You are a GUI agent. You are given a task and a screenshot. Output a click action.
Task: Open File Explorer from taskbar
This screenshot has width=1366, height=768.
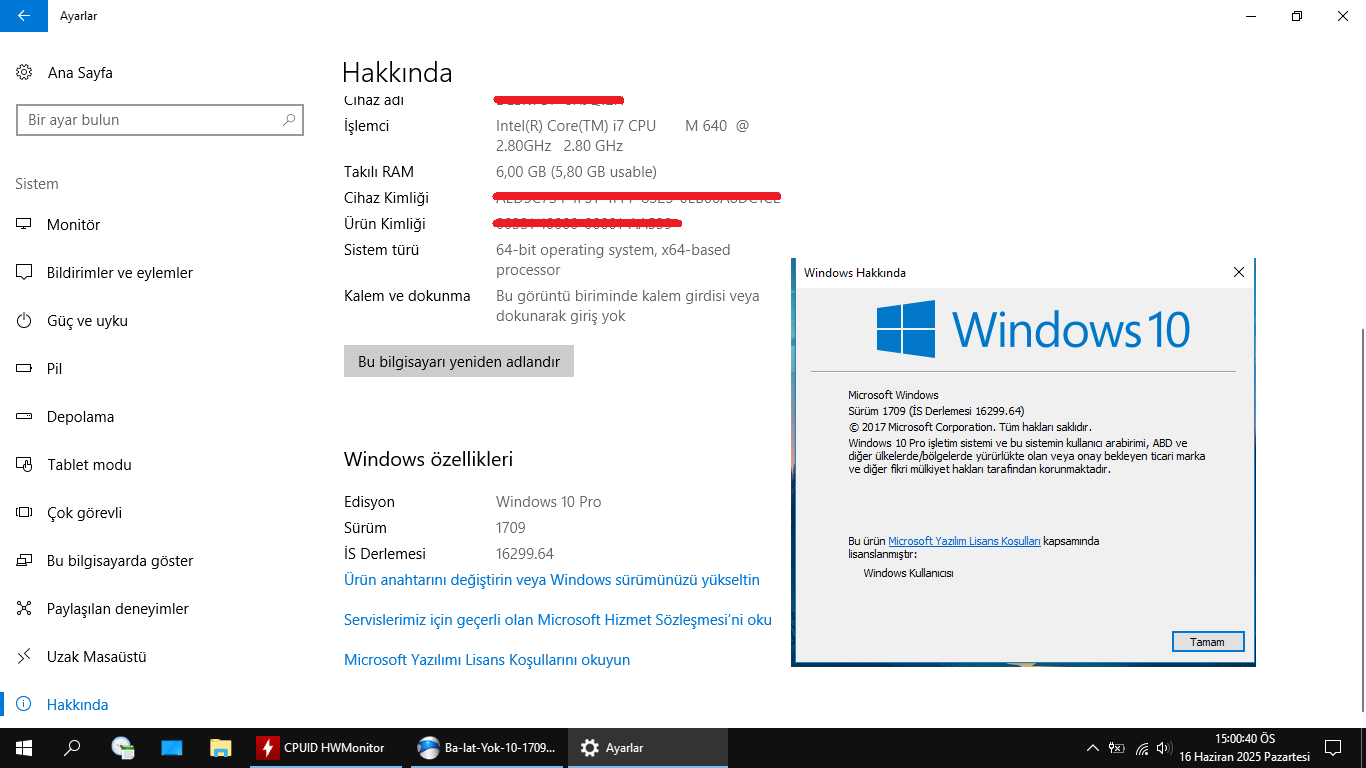pyautogui.click(x=220, y=748)
